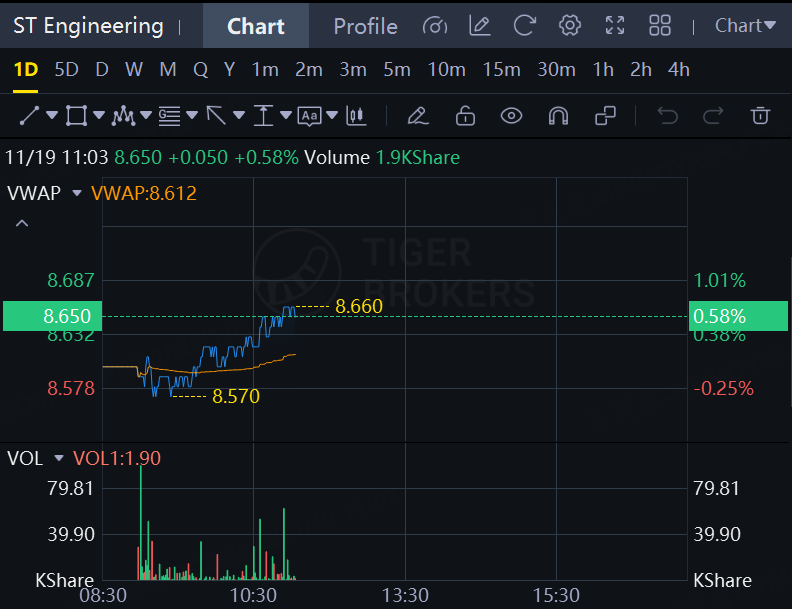
Task: Select the 5m interval
Action: (x=397, y=70)
